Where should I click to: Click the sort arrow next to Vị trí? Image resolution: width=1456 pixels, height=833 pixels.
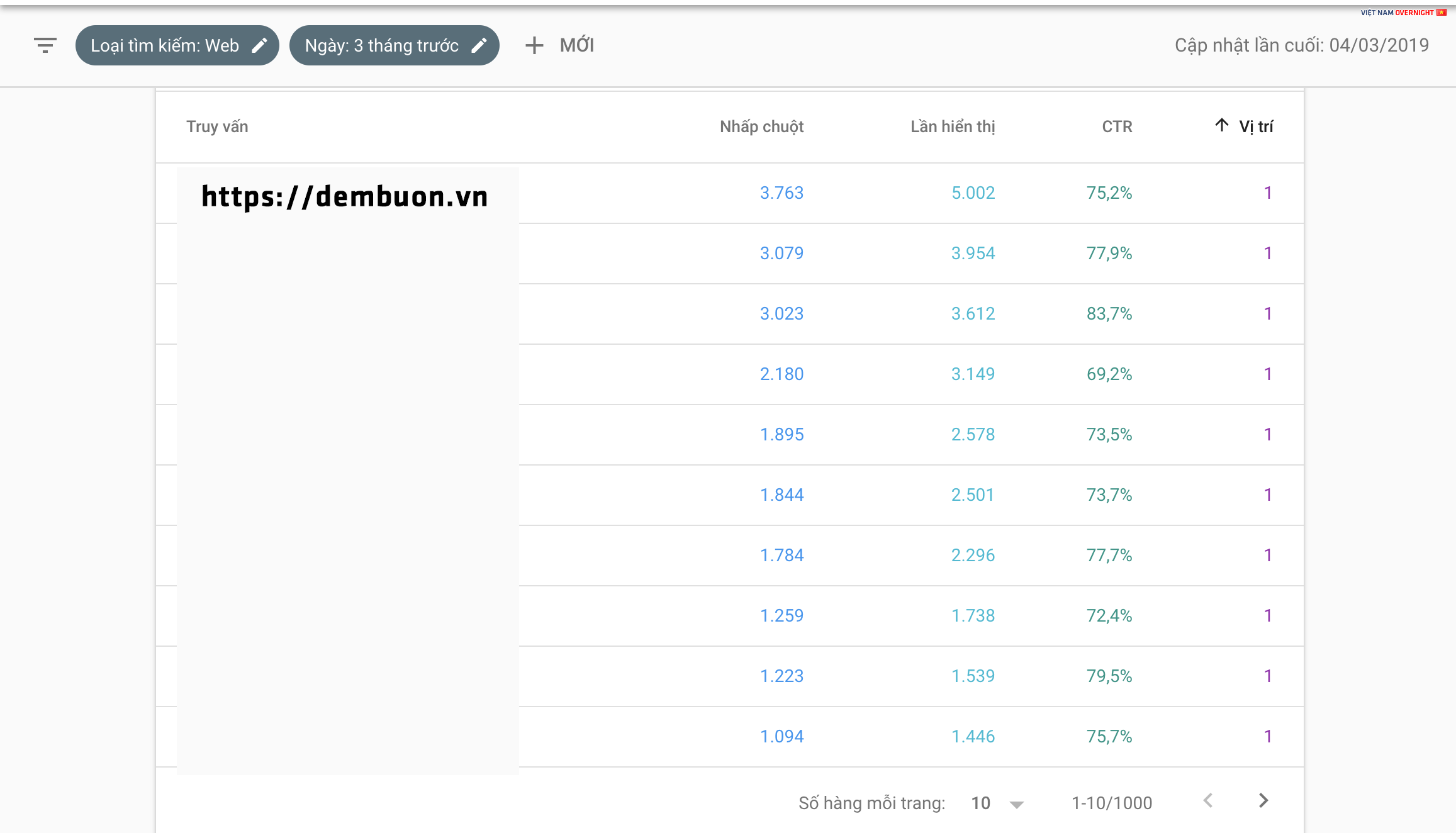1221,125
